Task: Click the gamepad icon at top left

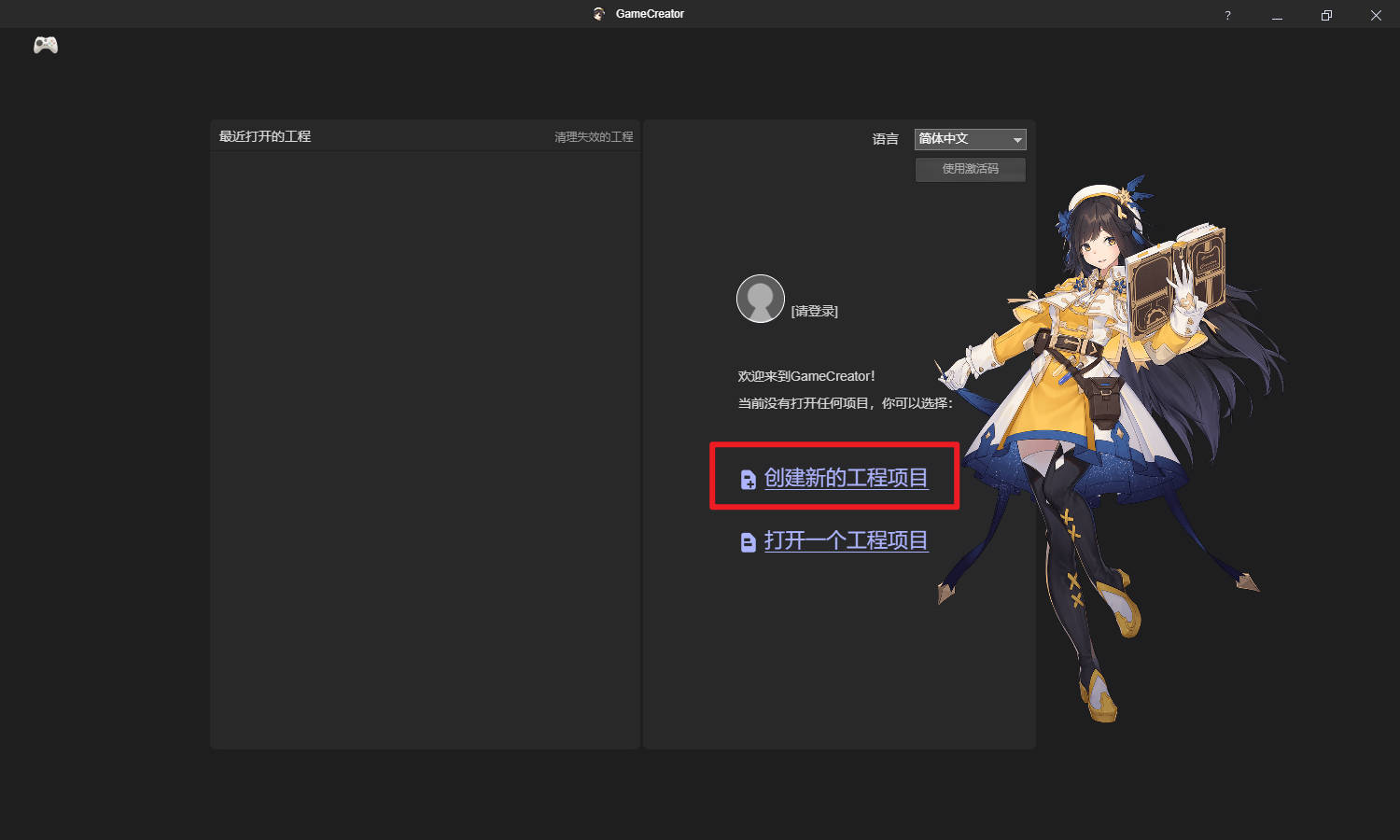Action: [x=46, y=45]
